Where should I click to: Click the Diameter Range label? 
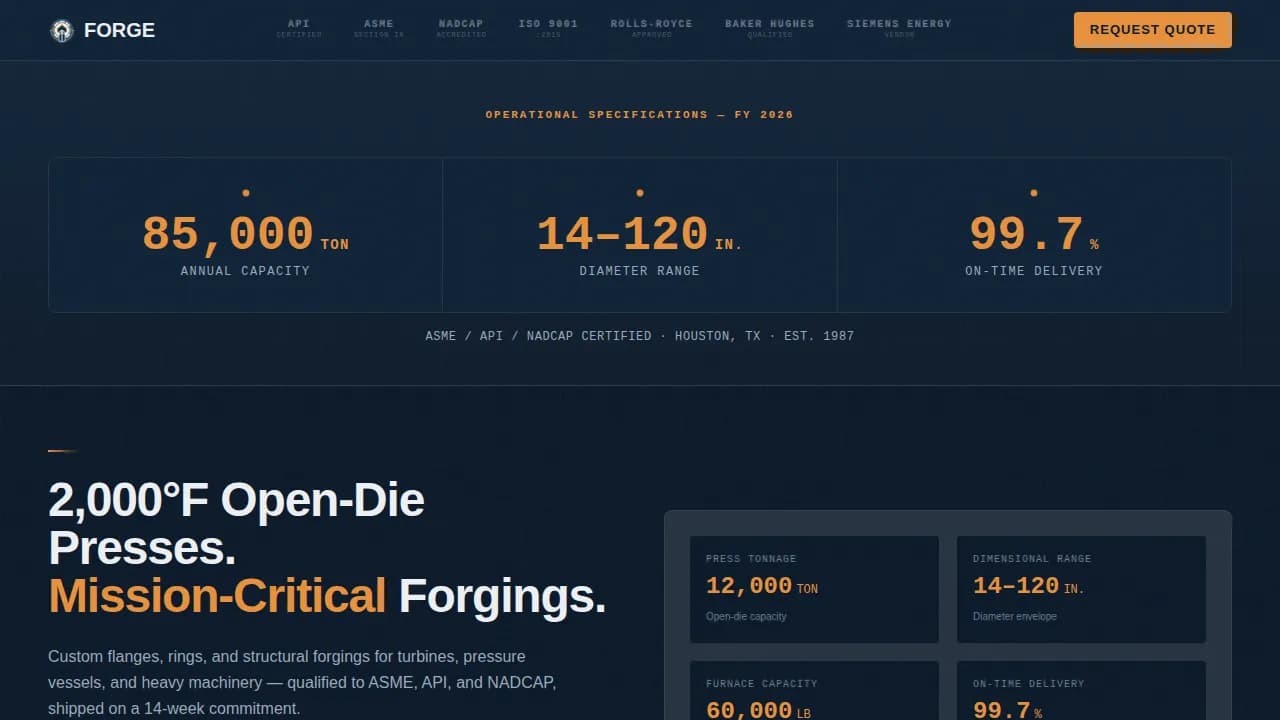pos(640,271)
